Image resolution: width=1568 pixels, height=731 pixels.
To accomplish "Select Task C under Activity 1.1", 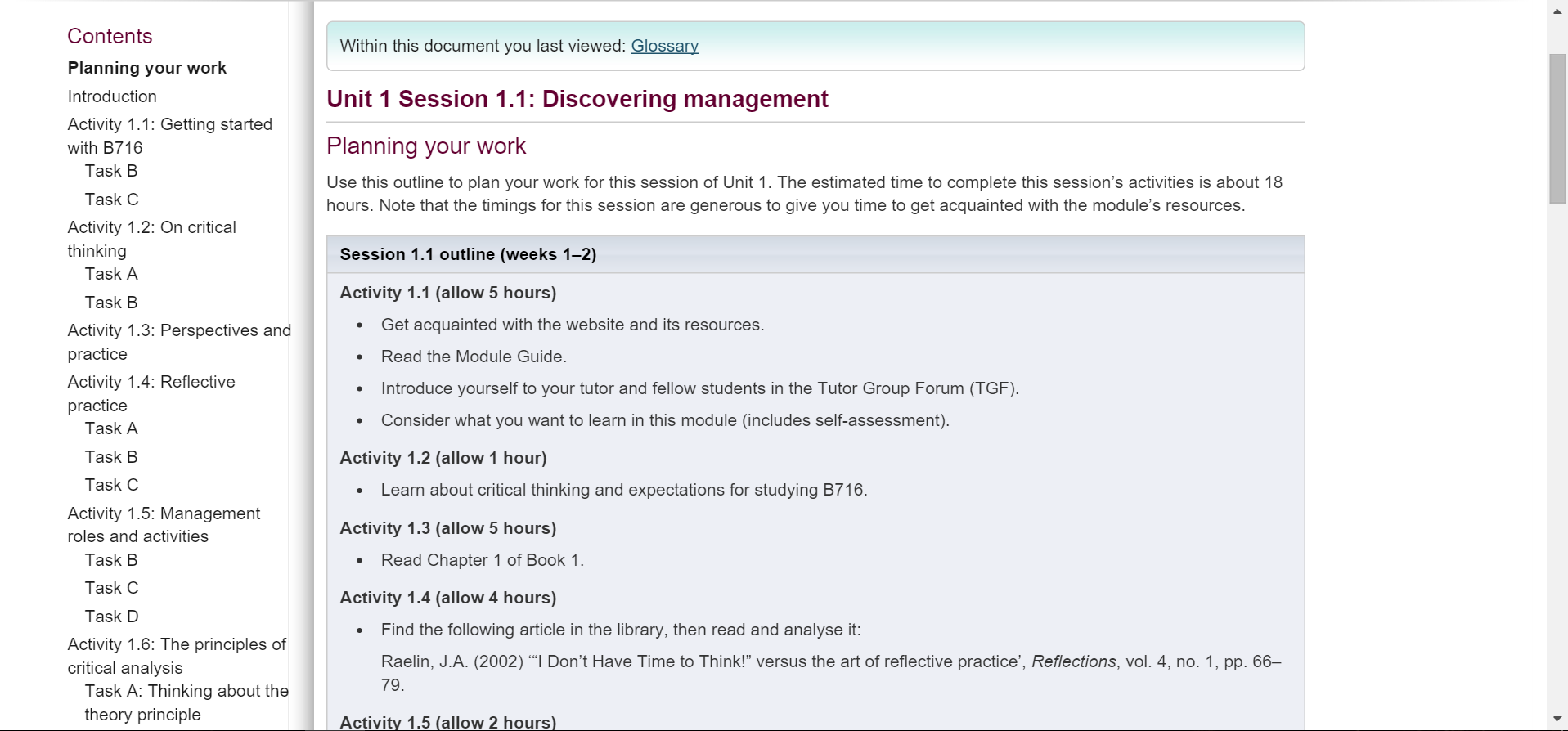I will (111, 200).
